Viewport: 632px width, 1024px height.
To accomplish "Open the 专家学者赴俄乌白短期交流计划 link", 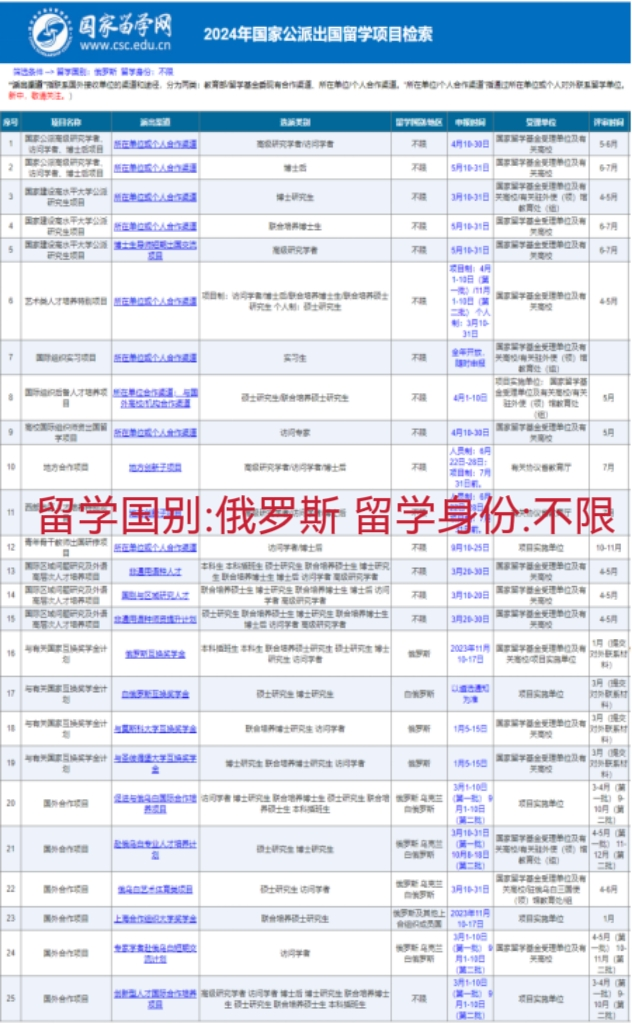I will 155,953.
